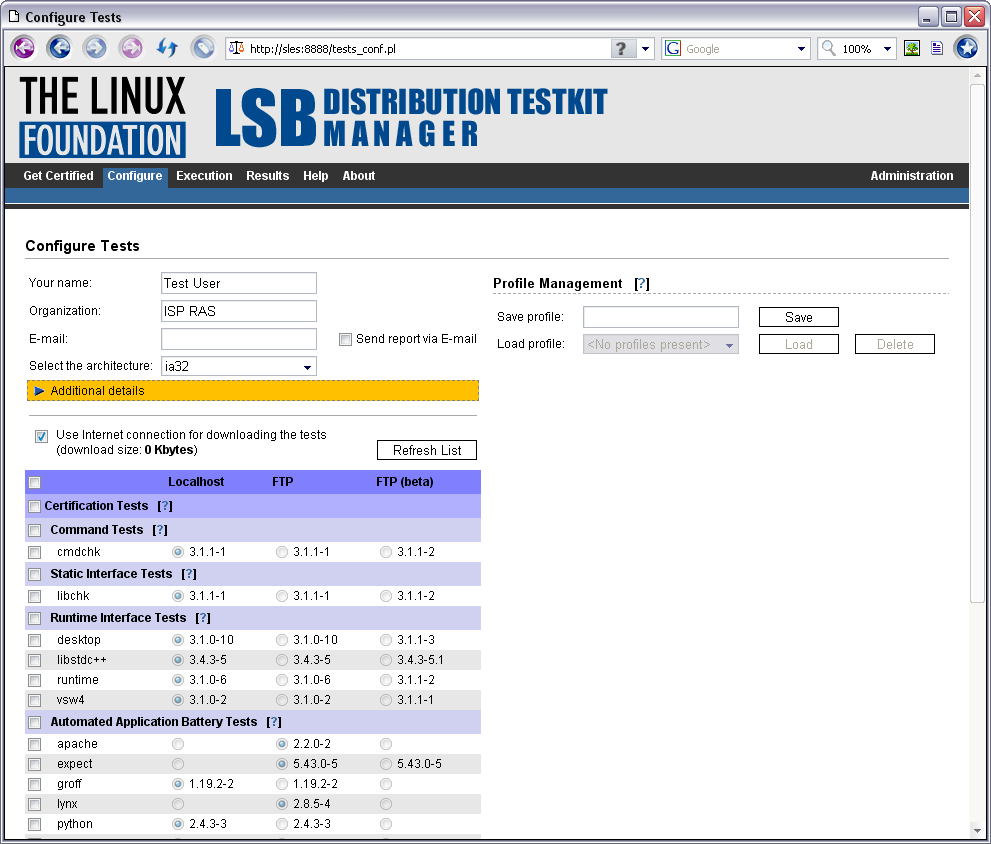Open help for Runtime Interface Tests
Viewport: 991px width, 844px height.
tap(203, 618)
